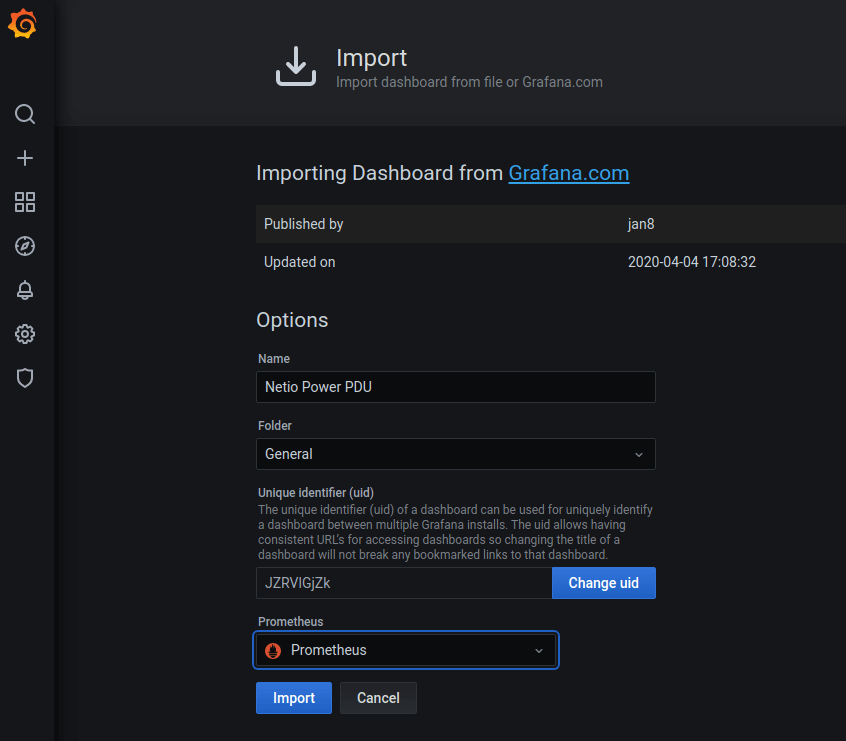846x741 pixels.
Task: Click subtitle Import dashboard from file or Grafana.com
Action: [469, 82]
